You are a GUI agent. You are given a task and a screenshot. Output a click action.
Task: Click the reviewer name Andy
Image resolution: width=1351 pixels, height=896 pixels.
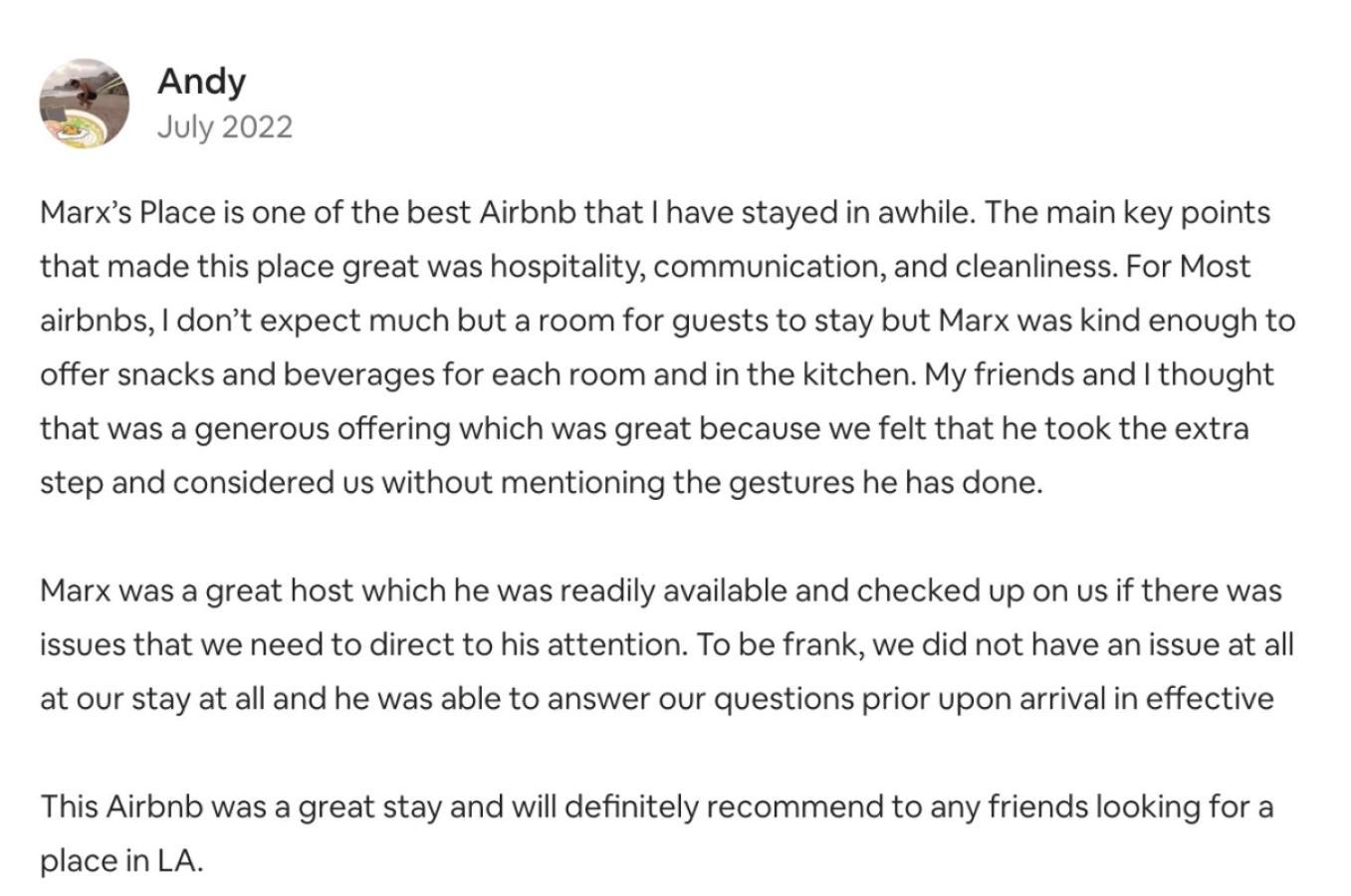click(x=201, y=81)
